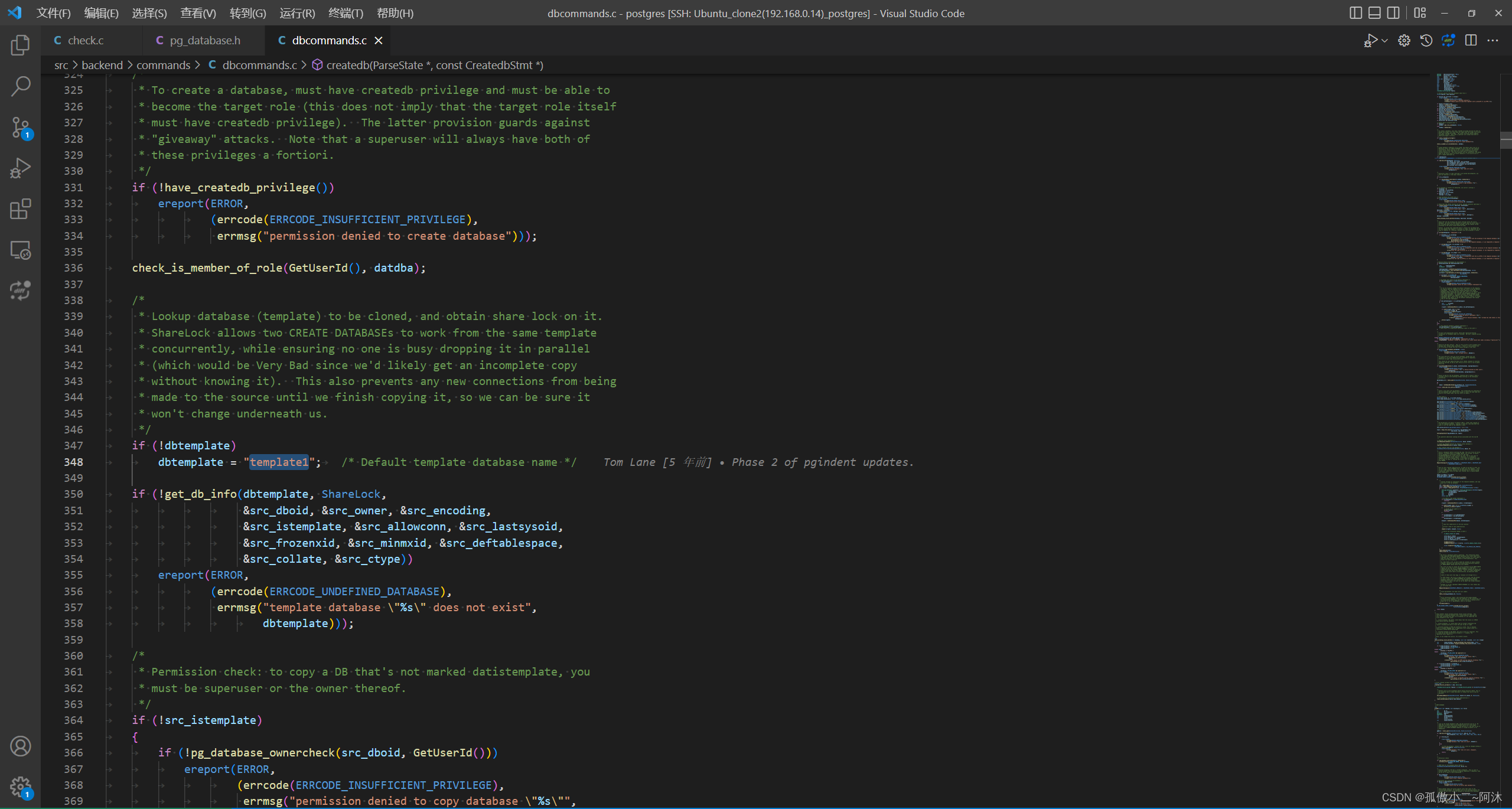The height and width of the screenshot is (809, 1512).
Task: Open the Explorer view in activity bar
Action: tap(20, 45)
